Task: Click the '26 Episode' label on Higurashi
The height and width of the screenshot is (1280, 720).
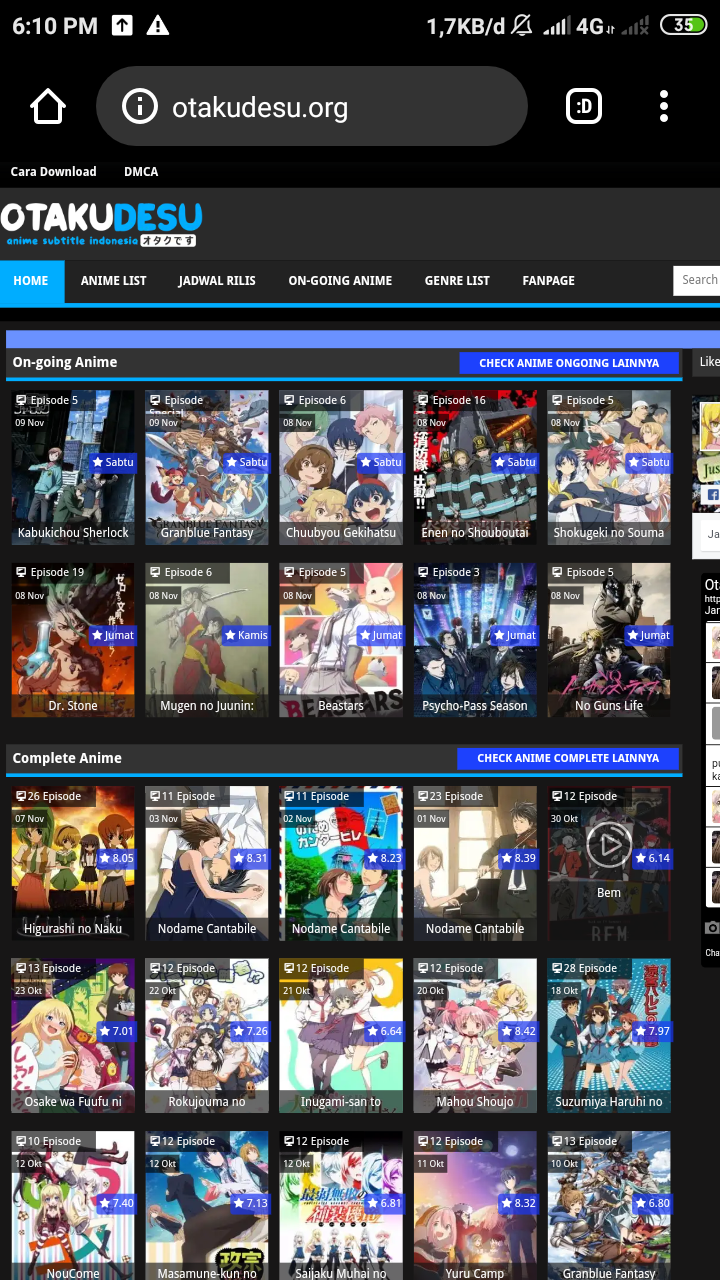Action: tap(54, 797)
